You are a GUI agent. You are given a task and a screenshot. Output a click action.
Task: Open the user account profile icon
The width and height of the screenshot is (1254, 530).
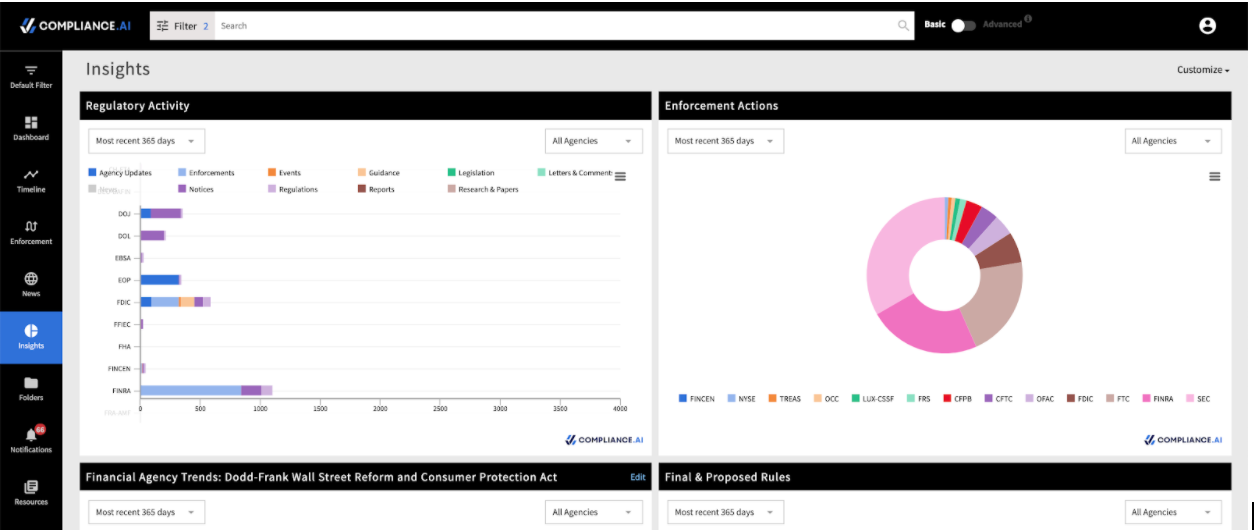tap(1207, 26)
